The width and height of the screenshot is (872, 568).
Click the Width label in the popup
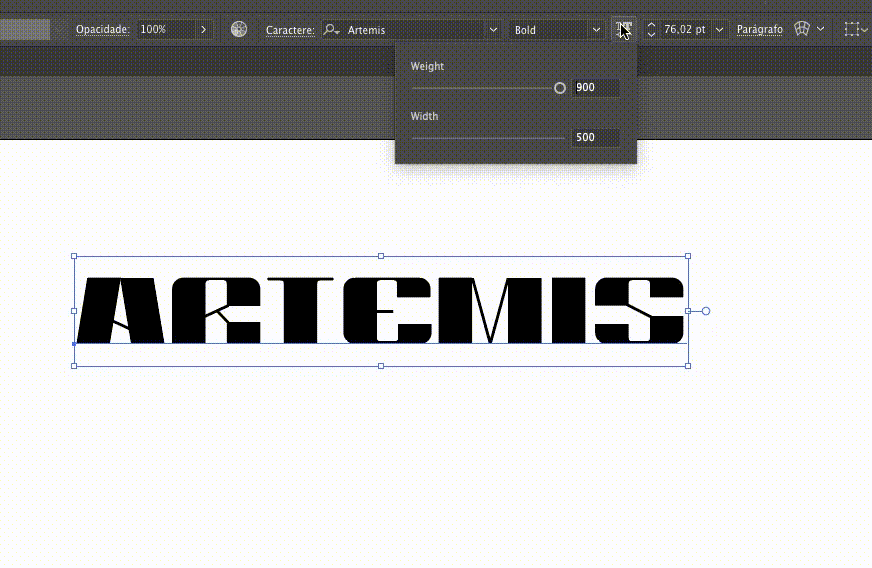[424, 116]
